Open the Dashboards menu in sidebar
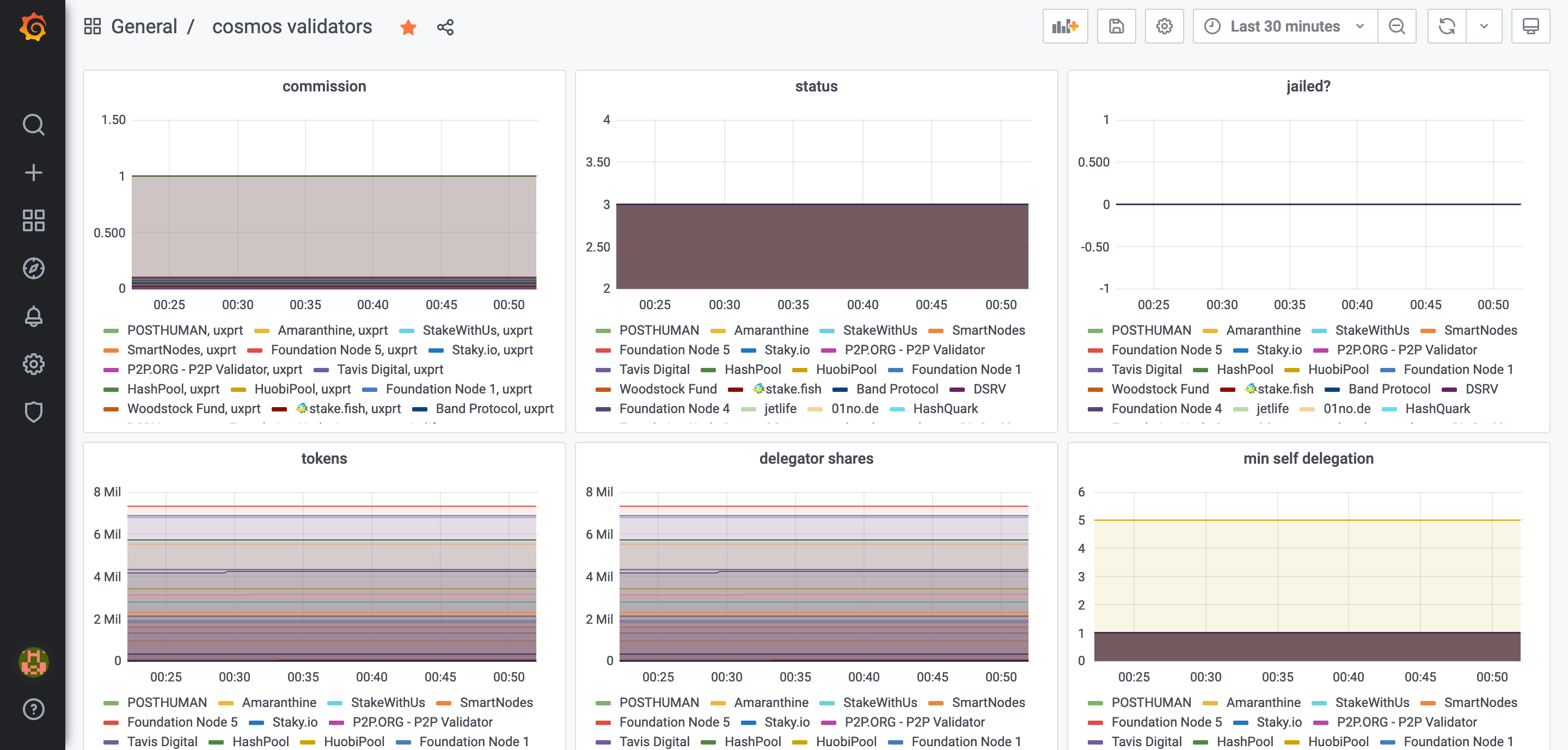Image resolution: width=1568 pixels, height=750 pixels. pyautogui.click(x=33, y=220)
